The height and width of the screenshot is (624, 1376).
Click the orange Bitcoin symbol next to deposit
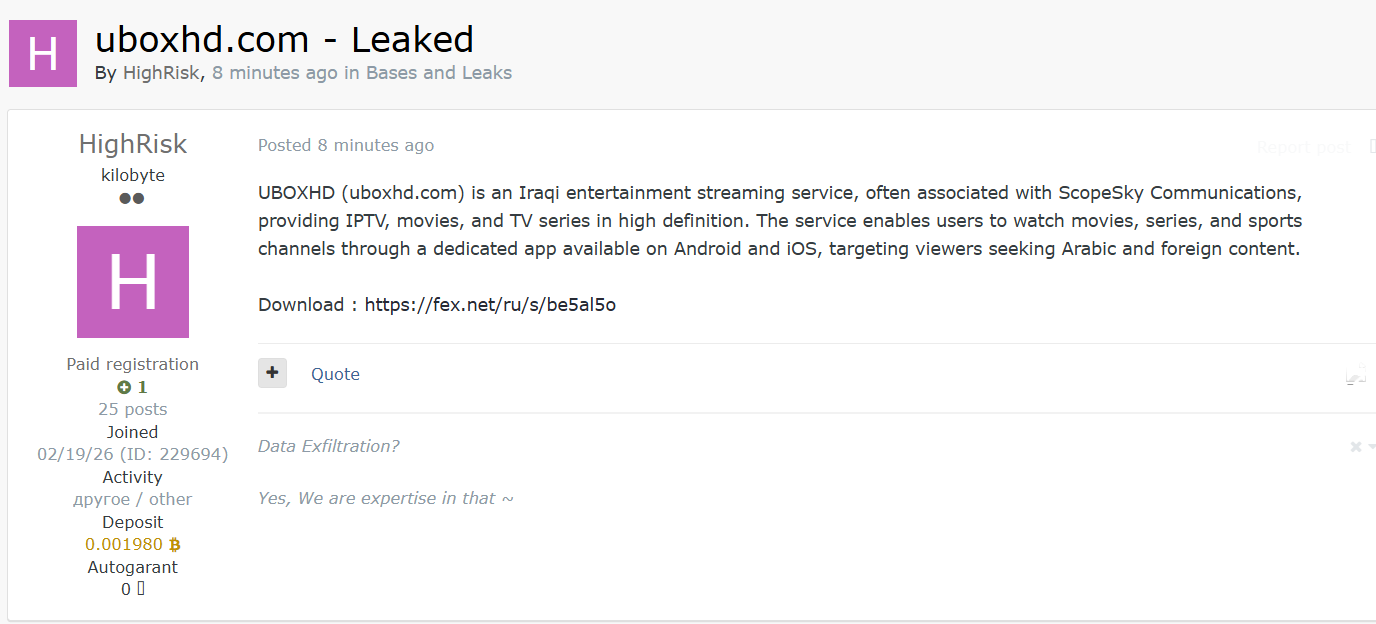175,545
